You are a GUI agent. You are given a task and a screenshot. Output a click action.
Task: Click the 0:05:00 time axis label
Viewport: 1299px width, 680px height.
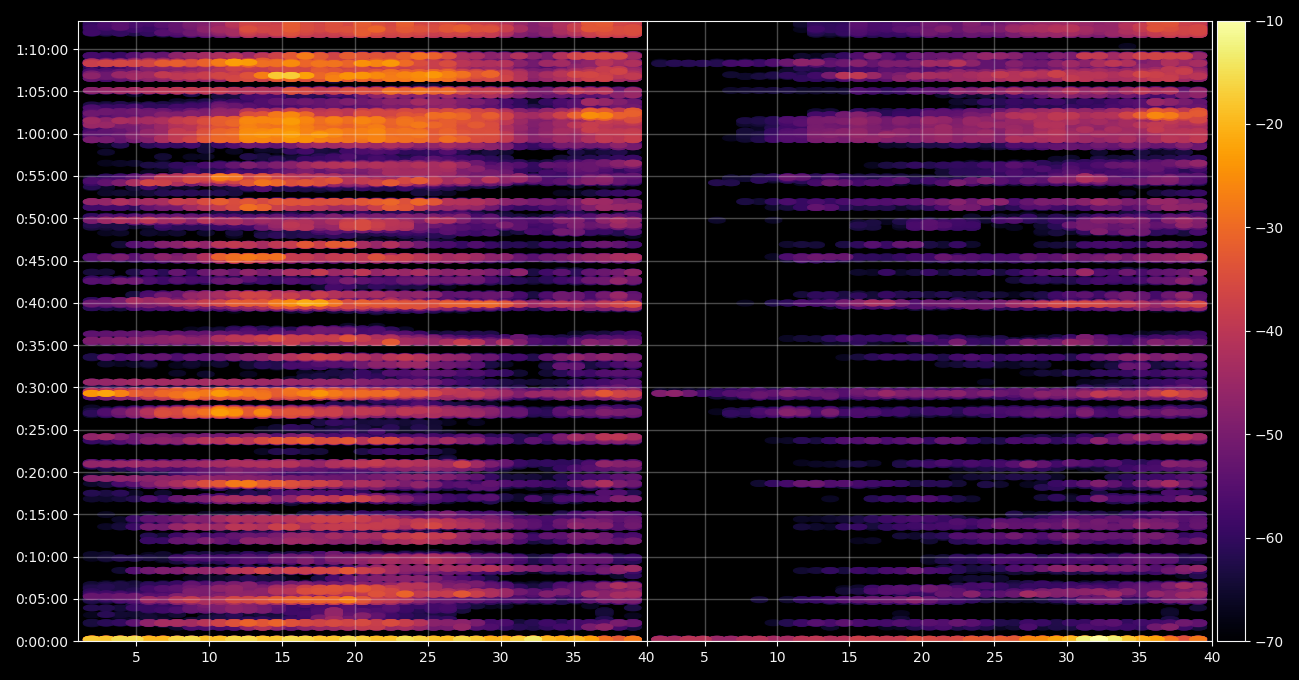pos(42,599)
